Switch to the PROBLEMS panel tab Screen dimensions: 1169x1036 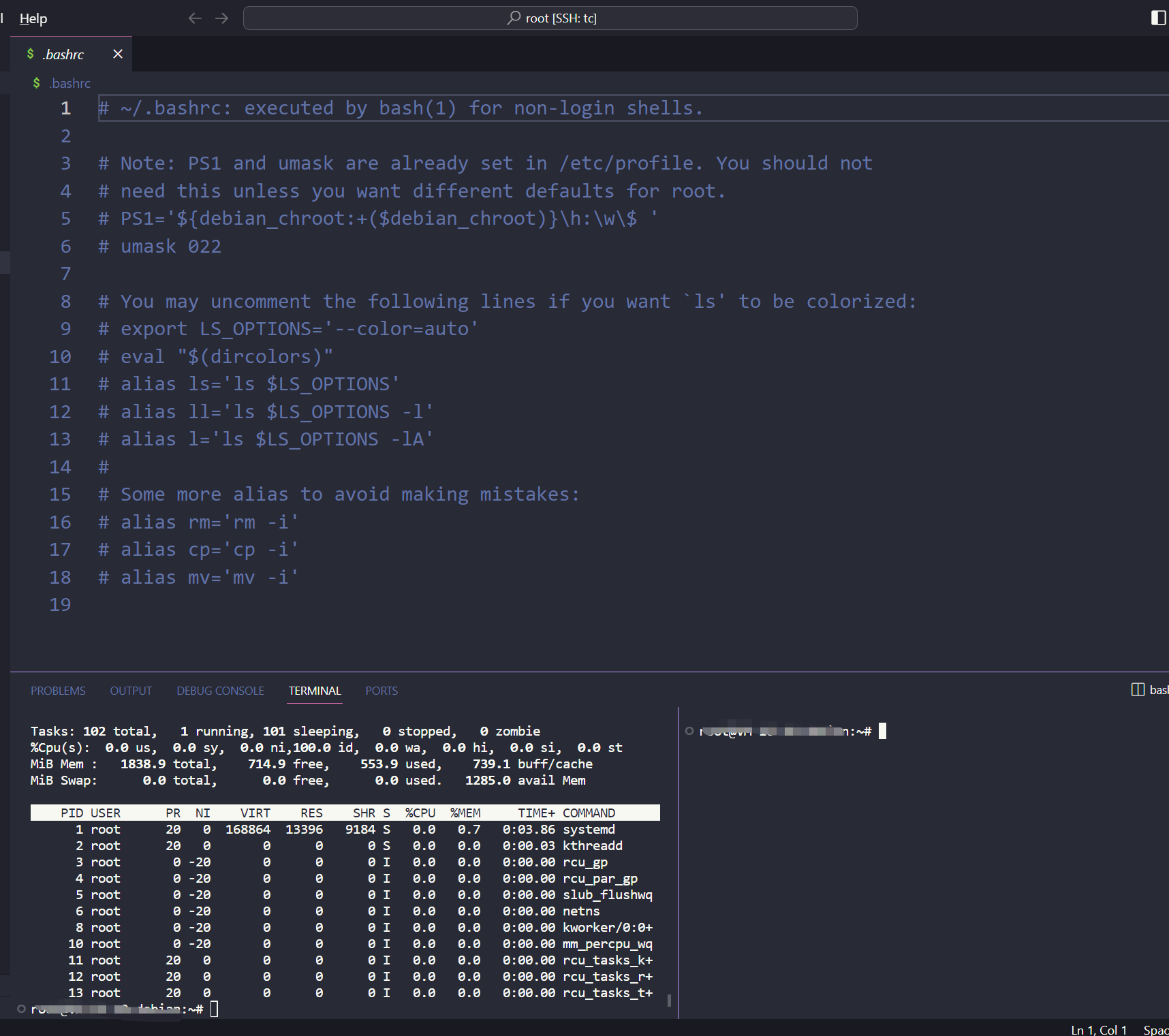(x=58, y=691)
